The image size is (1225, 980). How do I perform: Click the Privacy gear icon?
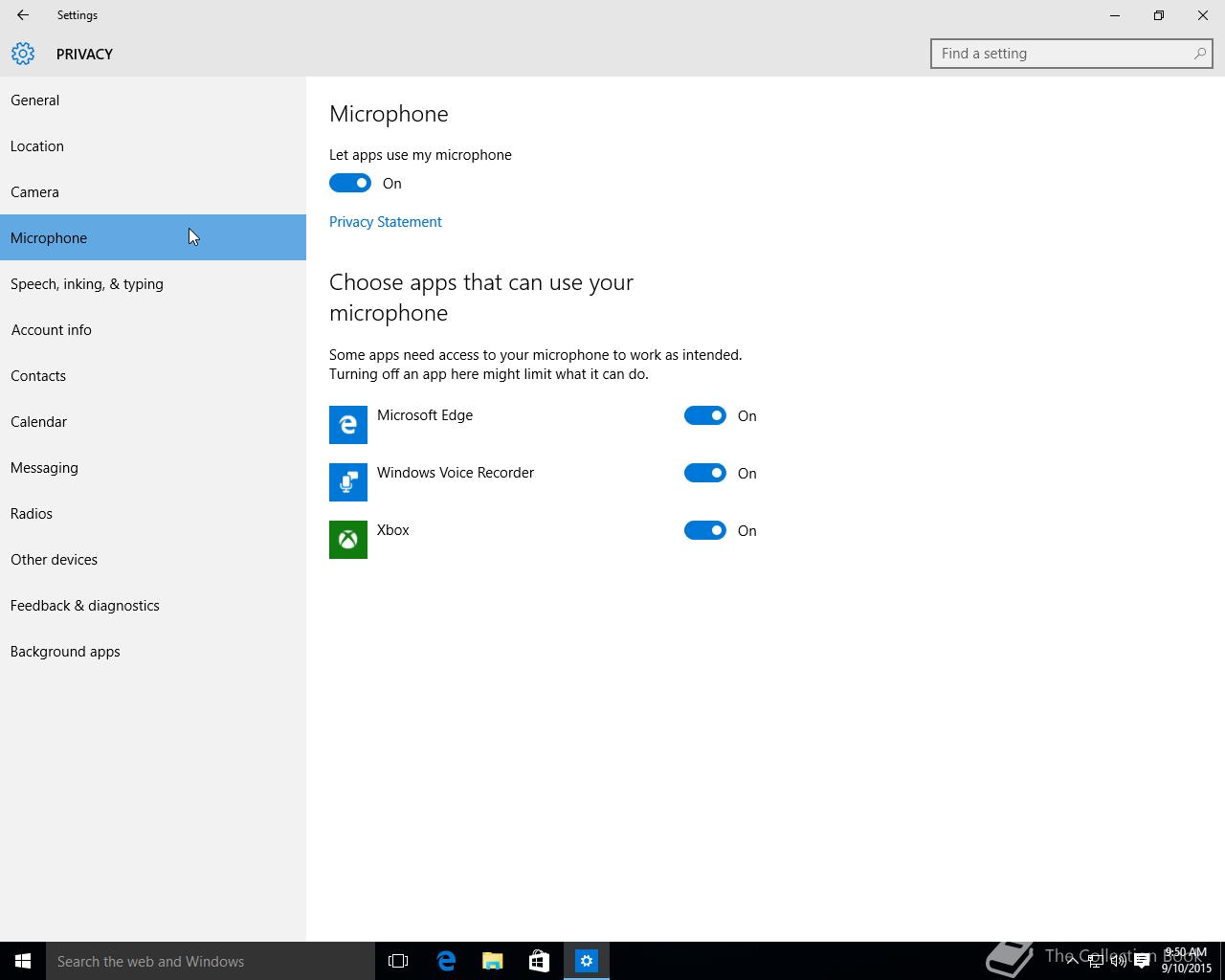tap(23, 54)
